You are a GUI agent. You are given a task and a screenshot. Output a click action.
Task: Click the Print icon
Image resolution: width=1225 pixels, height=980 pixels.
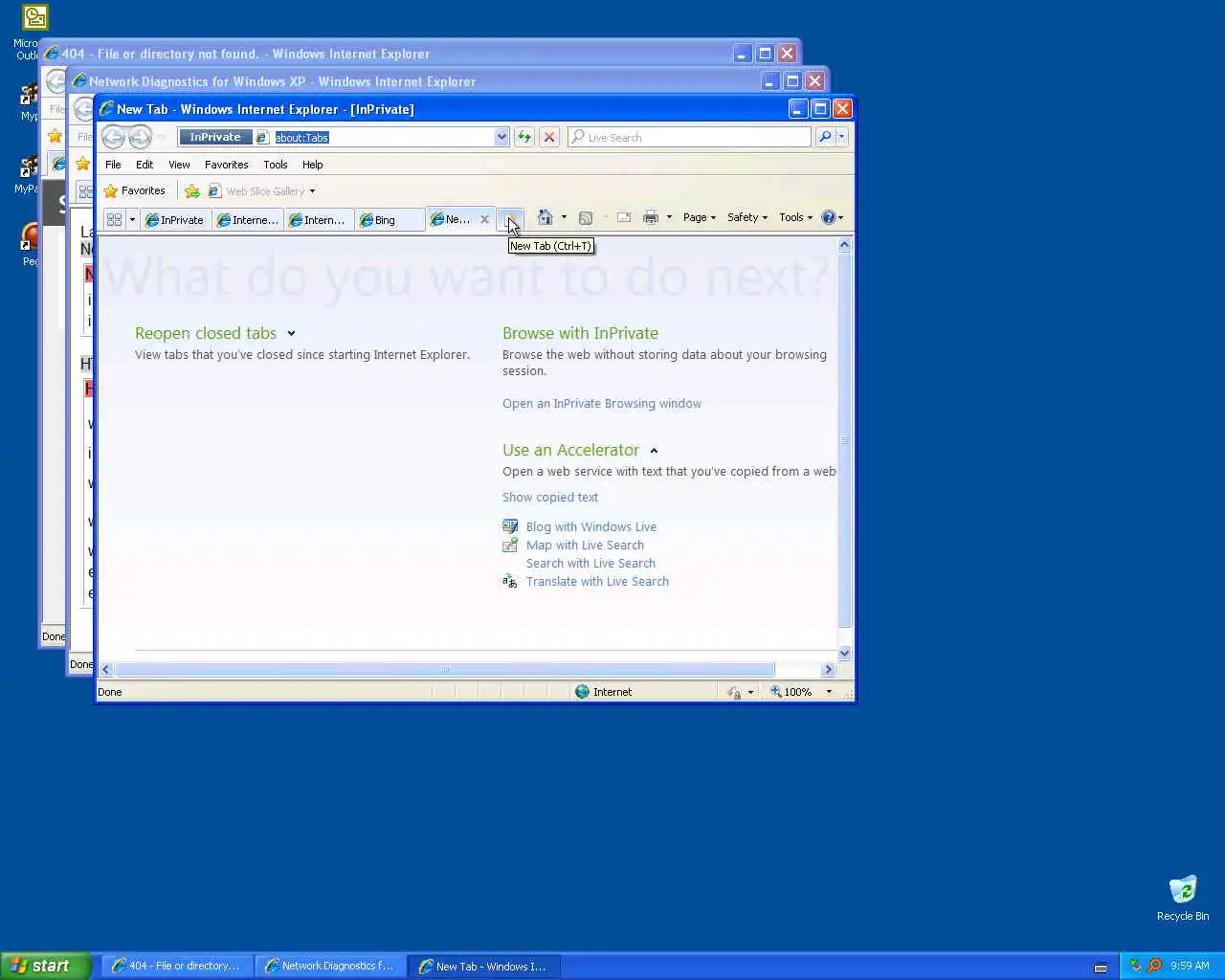coord(651,217)
